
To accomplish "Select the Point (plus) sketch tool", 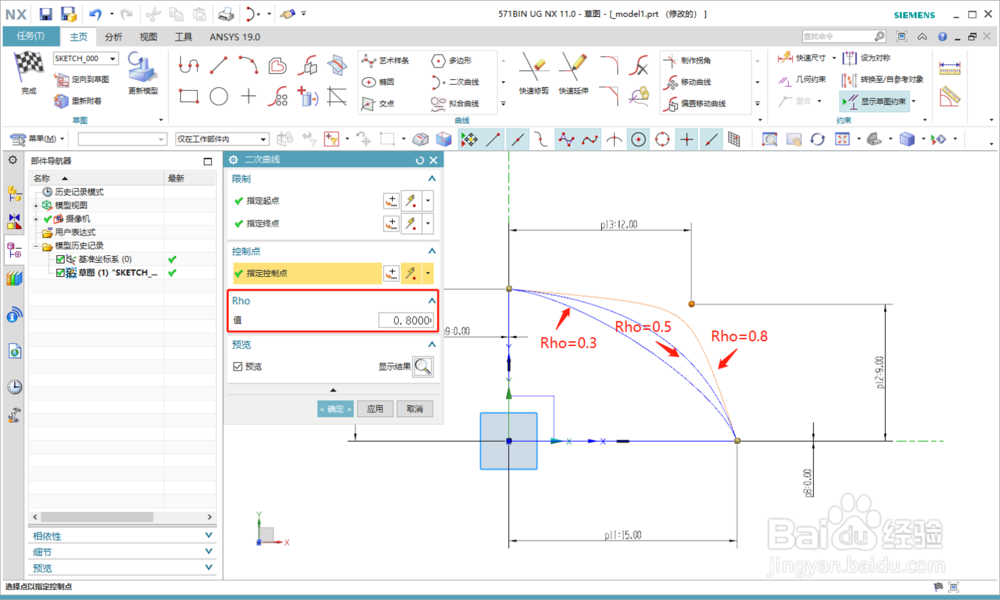I will pyautogui.click(x=248, y=96).
